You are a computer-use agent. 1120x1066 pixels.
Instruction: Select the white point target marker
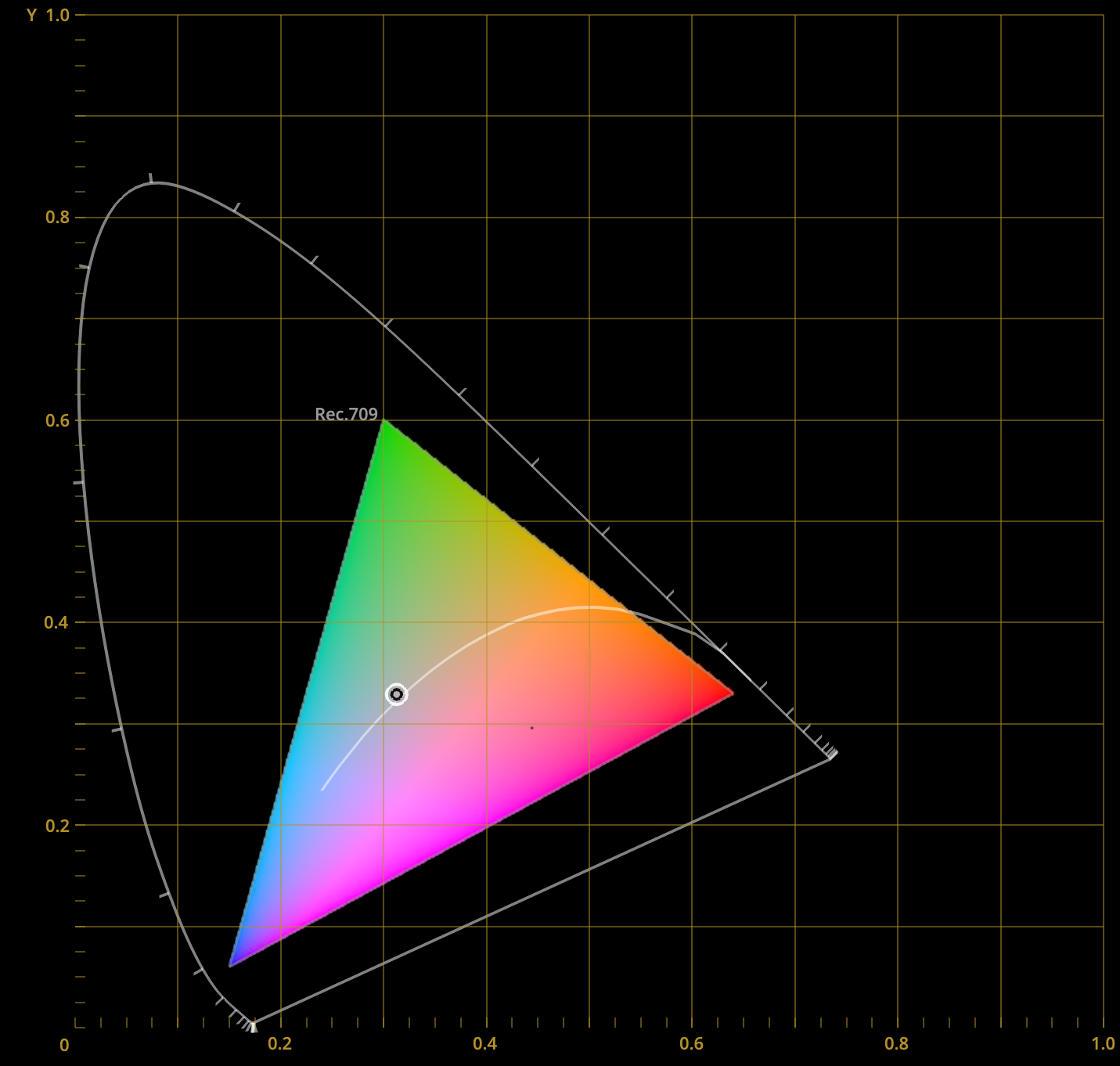[397, 693]
